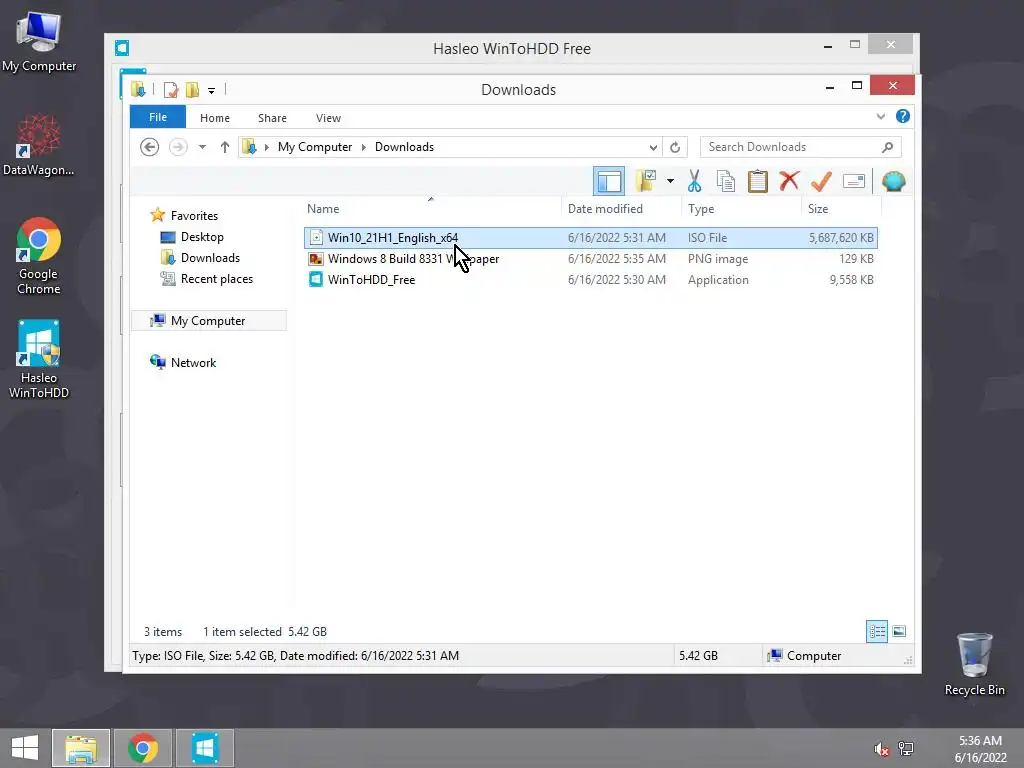Click the Paste clipboard icon
Image resolution: width=1024 pixels, height=768 pixels.
pos(758,181)
